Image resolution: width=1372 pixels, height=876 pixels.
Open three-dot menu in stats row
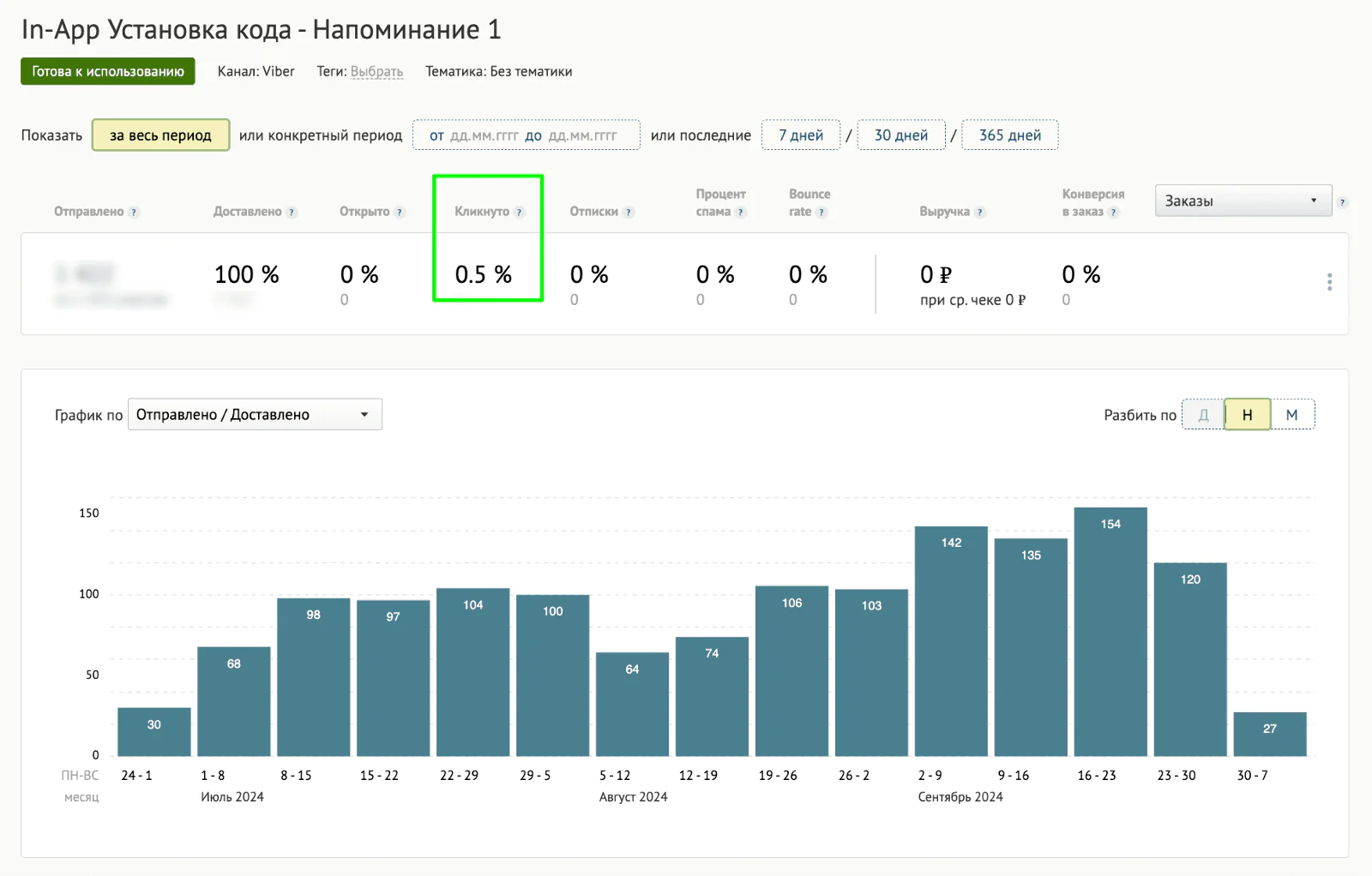pos(1329,282)
